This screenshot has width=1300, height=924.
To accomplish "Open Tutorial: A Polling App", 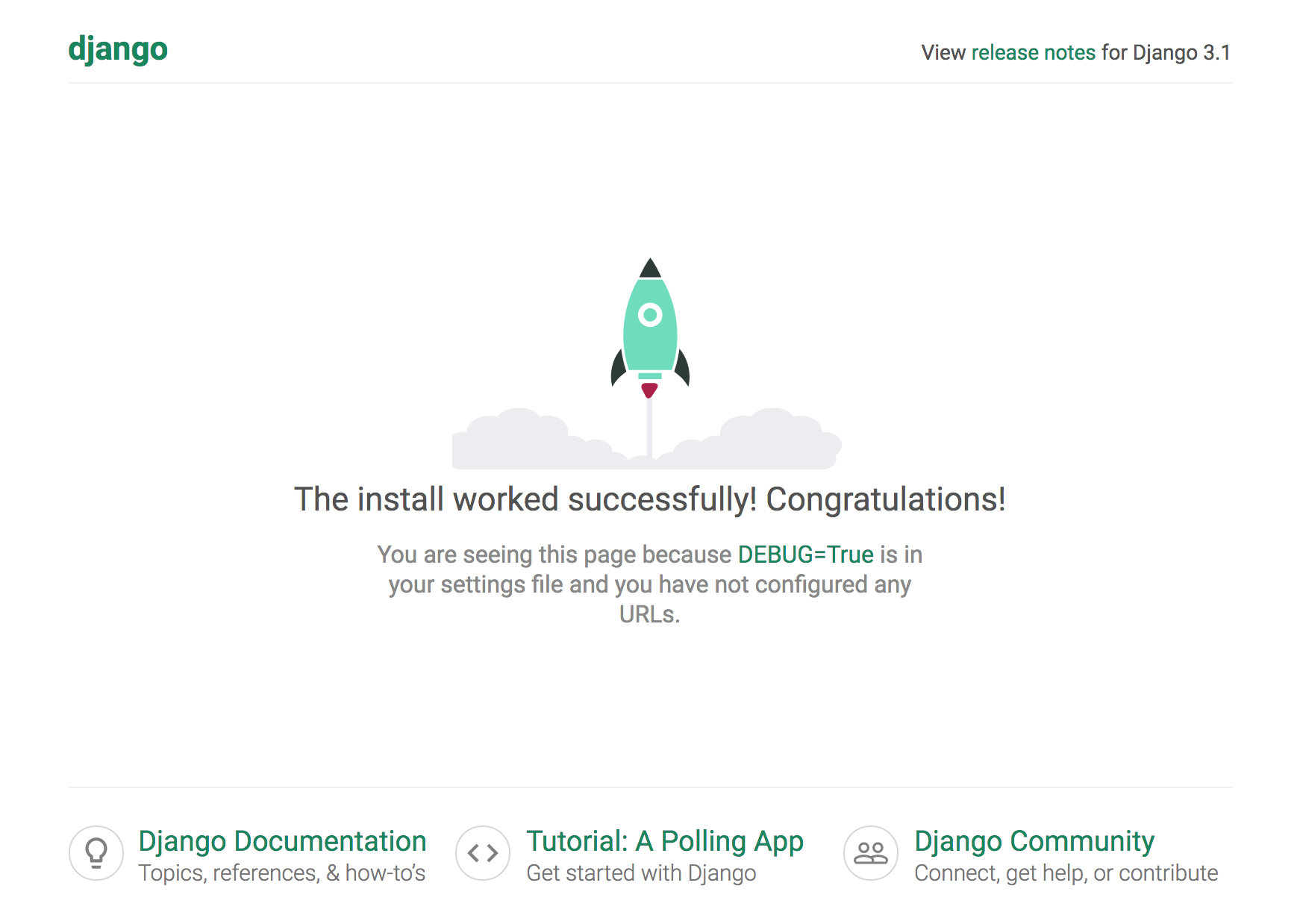I will coord(665,841).
